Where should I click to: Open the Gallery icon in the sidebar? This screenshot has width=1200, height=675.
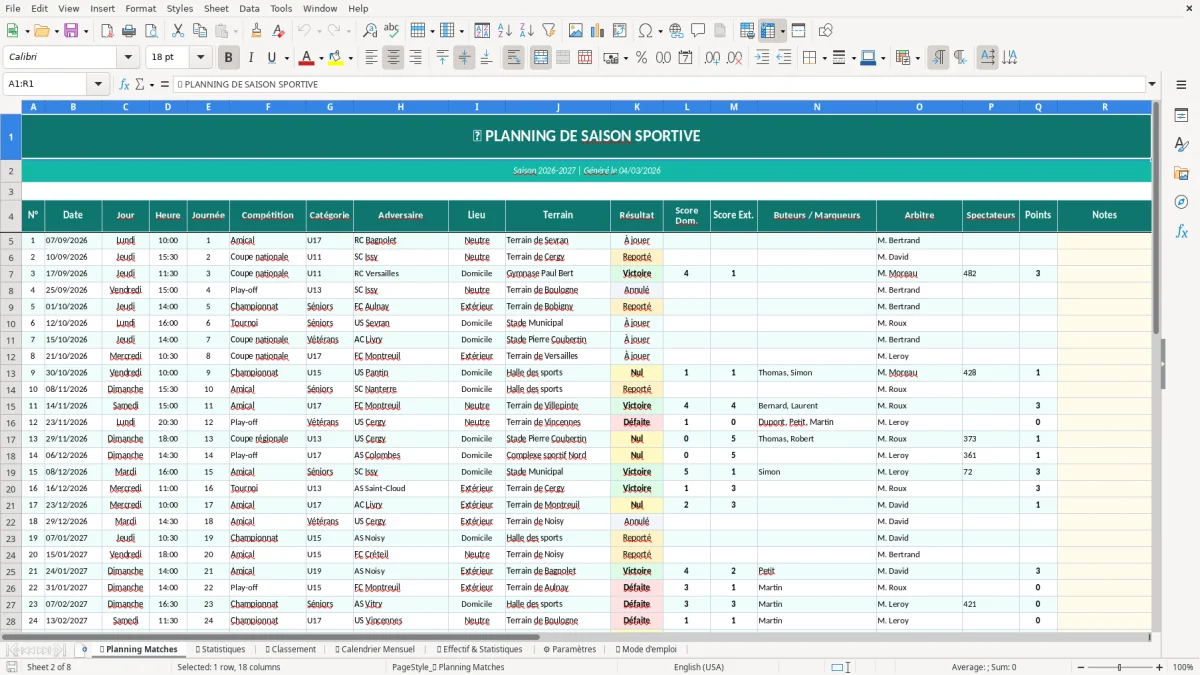(1181, 173)
